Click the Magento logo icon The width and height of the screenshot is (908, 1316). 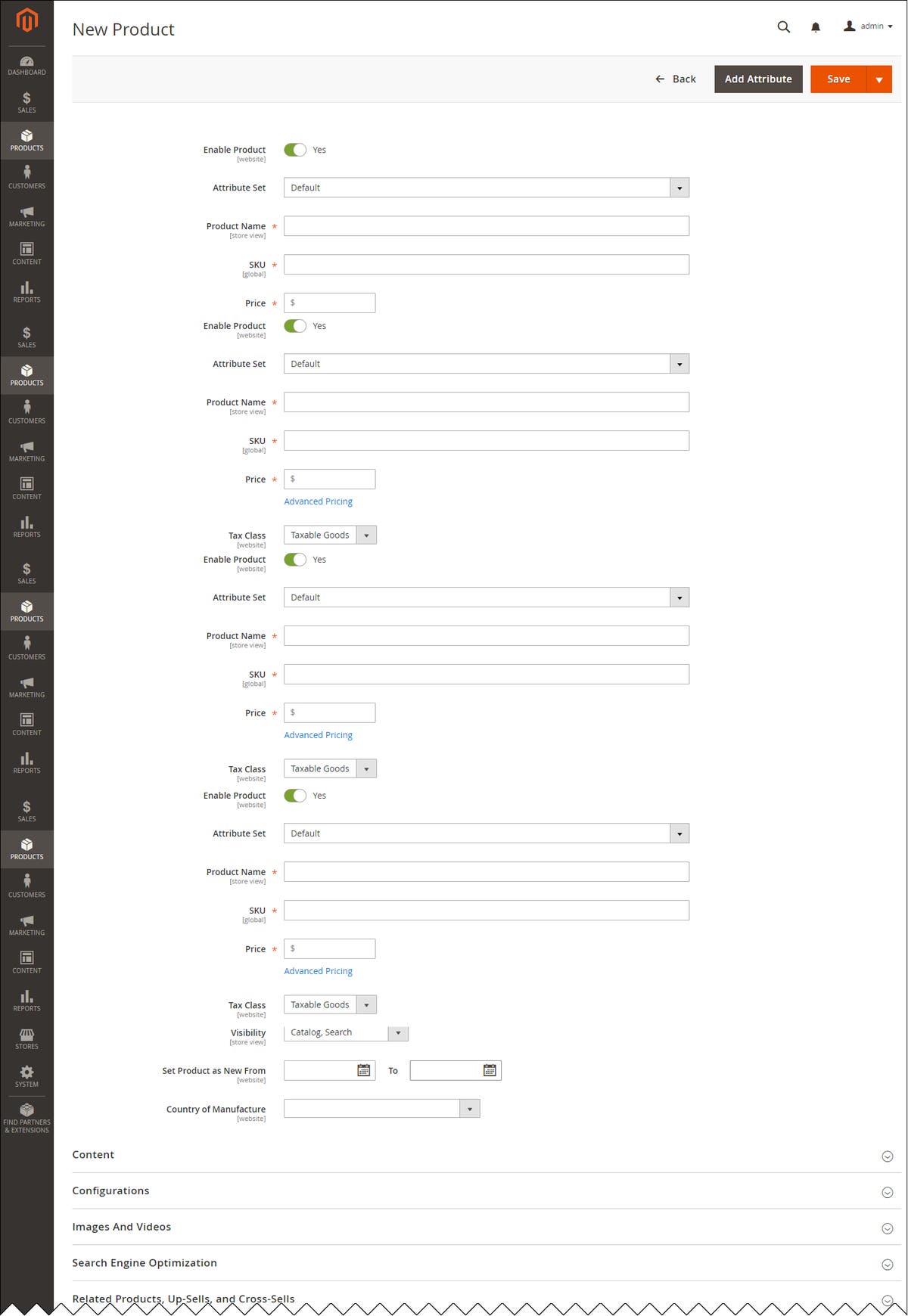[26, 20]
